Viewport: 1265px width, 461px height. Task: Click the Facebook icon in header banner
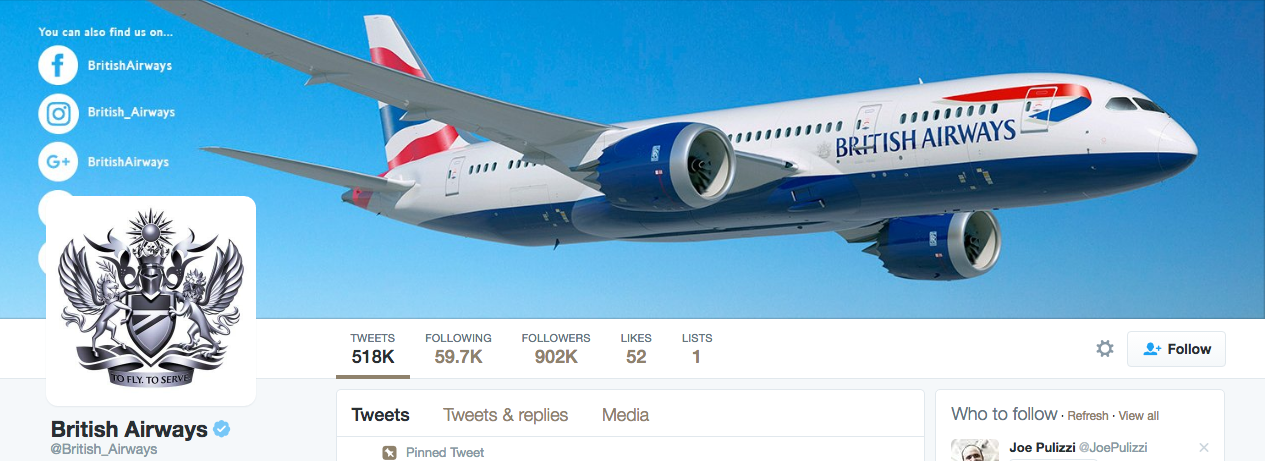click(58, 65)
